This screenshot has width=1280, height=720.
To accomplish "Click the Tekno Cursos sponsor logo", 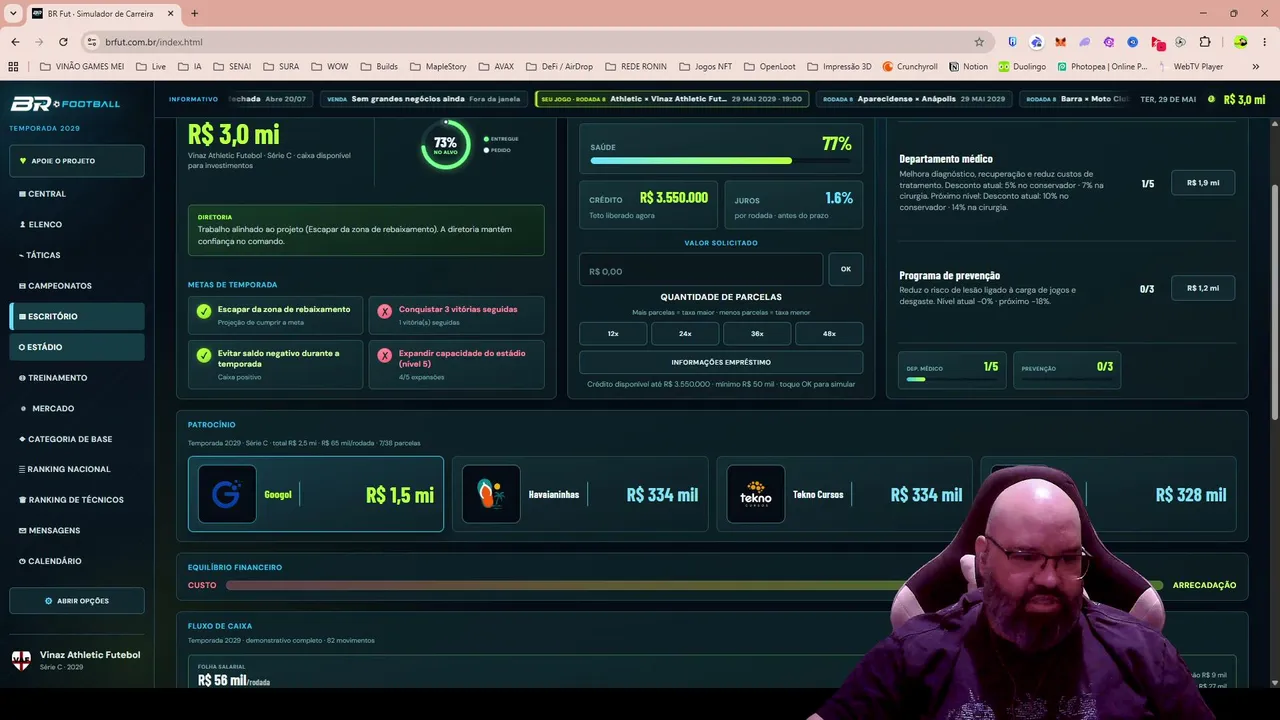I will click(x=756, y=494).
